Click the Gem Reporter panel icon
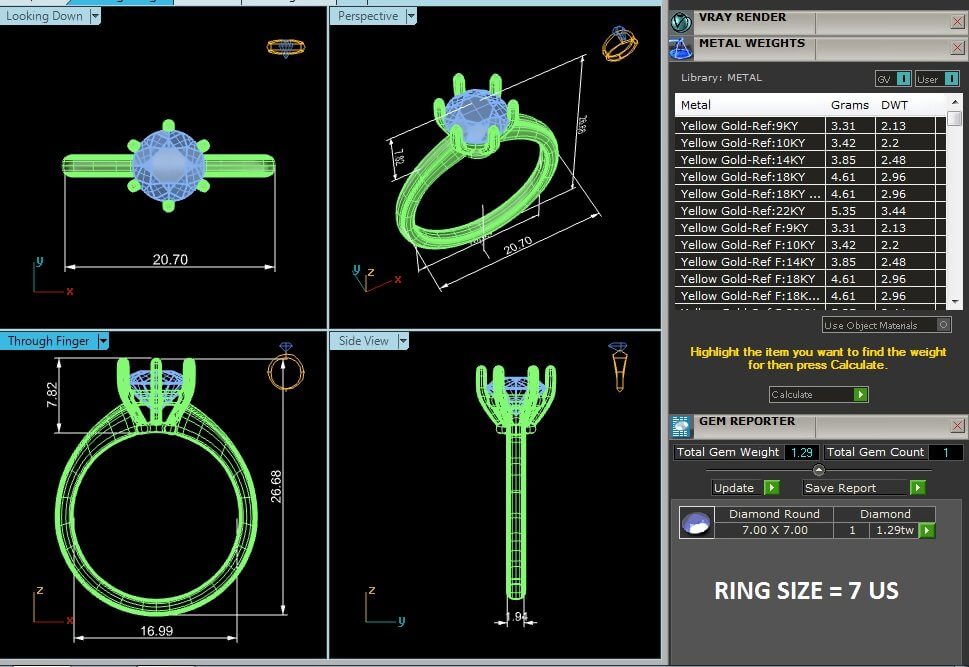Viewport: 969px width, 667px height. coord(681,426)
